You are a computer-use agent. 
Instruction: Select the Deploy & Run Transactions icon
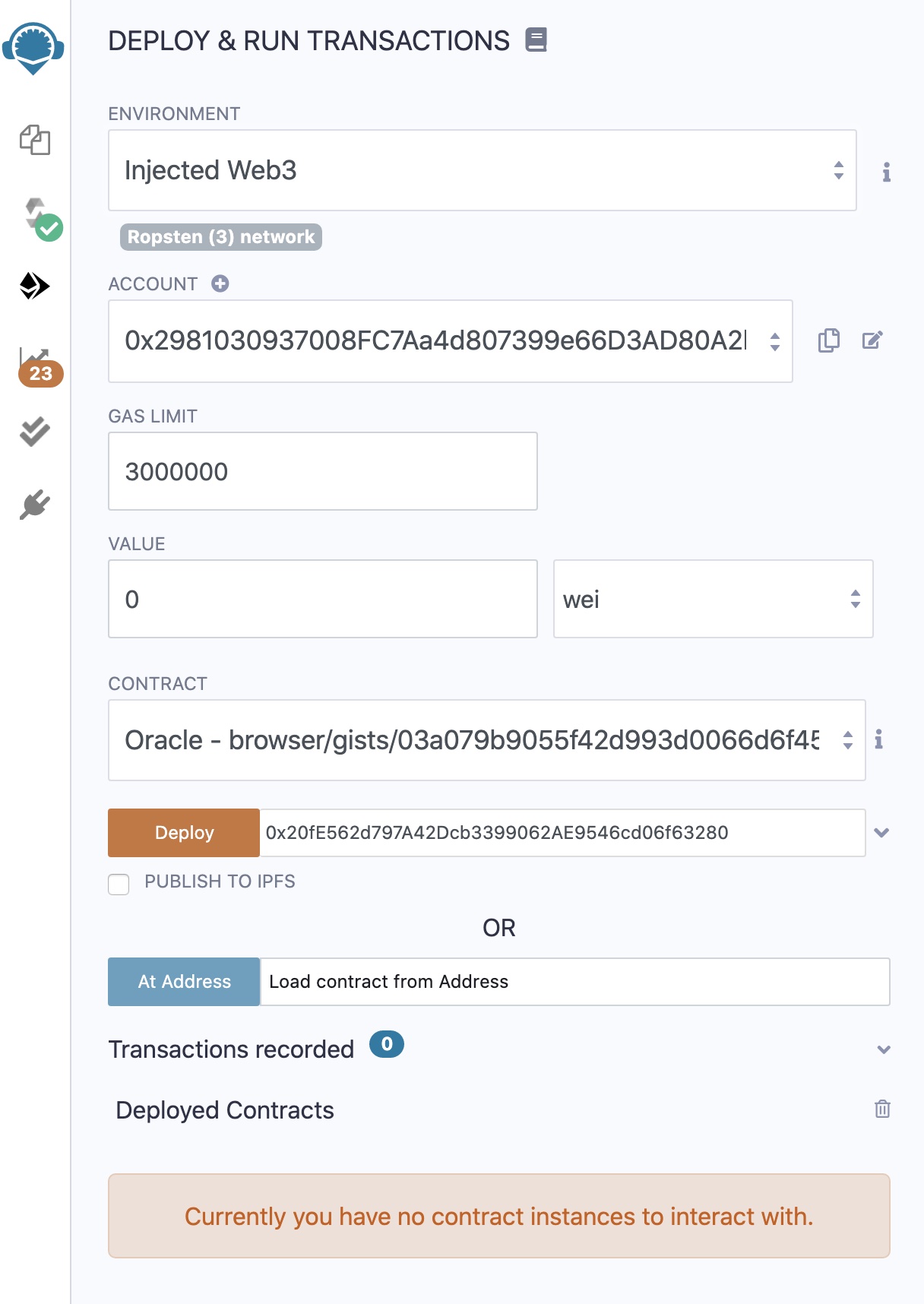[34, 286]
